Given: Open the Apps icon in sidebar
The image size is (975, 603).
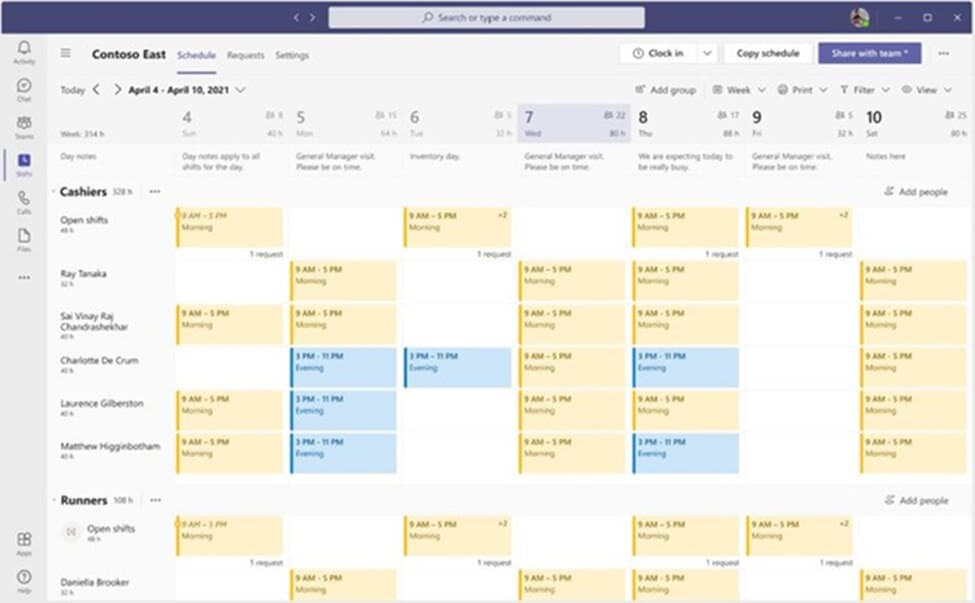Looking at the screenshot, I should click(24, 543).
